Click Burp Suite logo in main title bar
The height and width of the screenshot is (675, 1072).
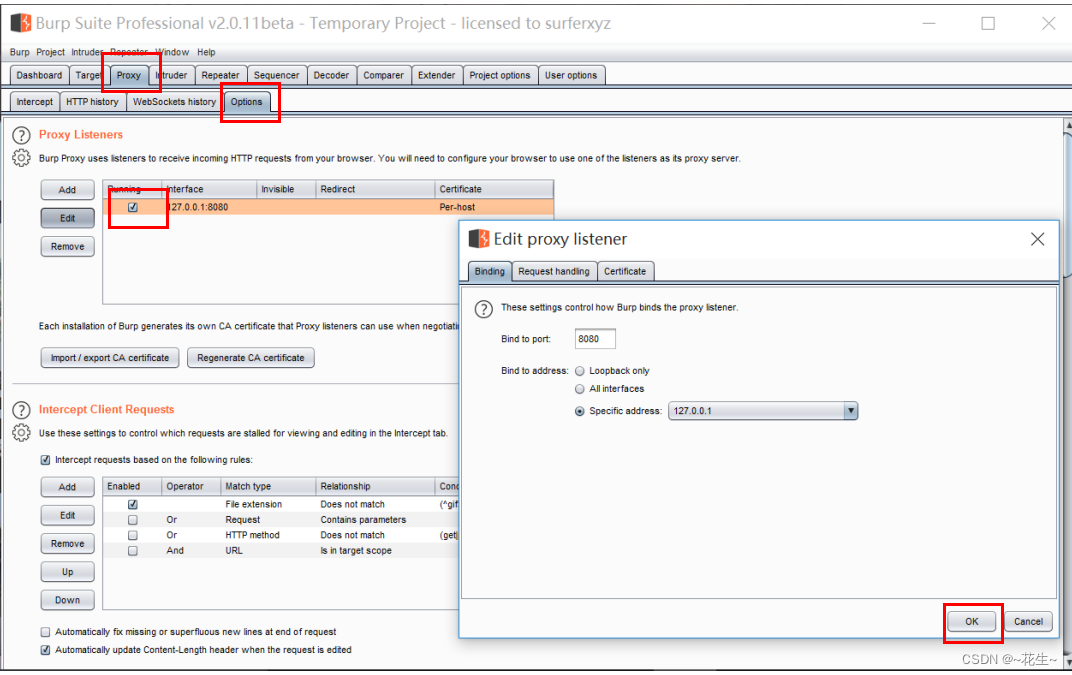pyautogui.click(x=21, y=23)
